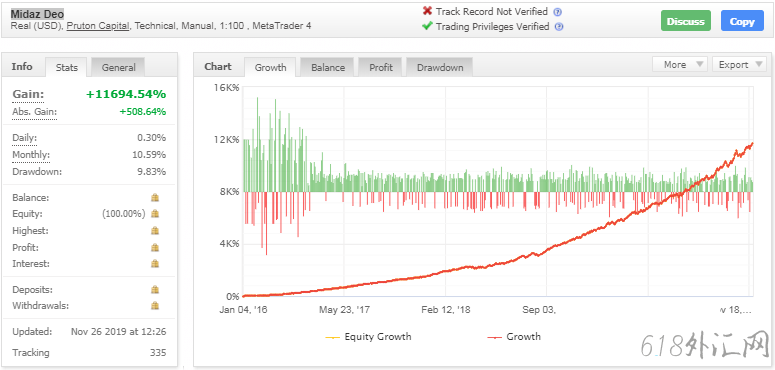Switch to the General tab
Image resolution: width=775 pixels, height=370 pixels.
coord(119,68)
